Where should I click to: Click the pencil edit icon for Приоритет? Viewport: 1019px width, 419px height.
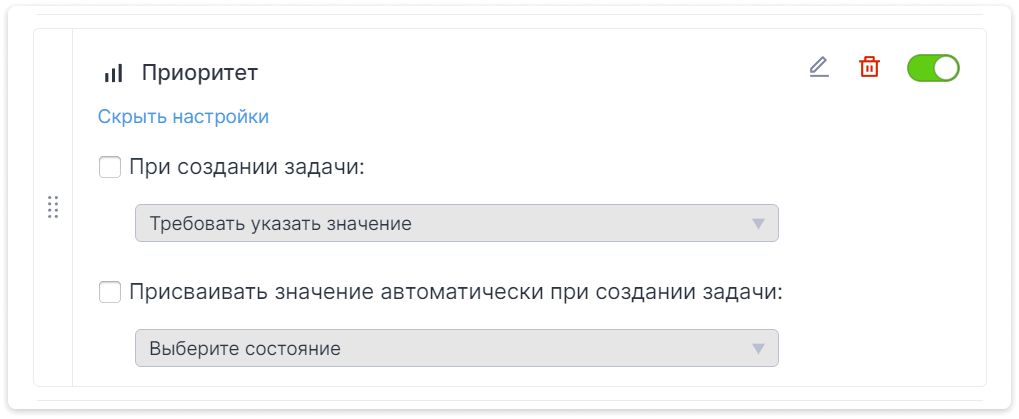tap(819, 68)
